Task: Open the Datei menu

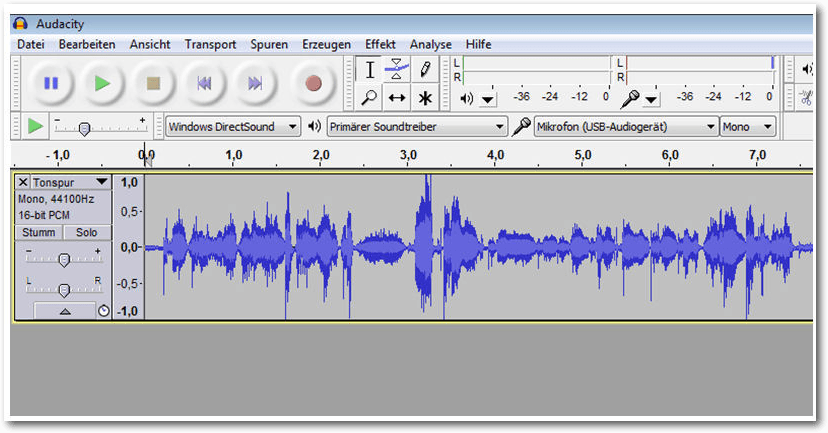Action: [31, 44]
